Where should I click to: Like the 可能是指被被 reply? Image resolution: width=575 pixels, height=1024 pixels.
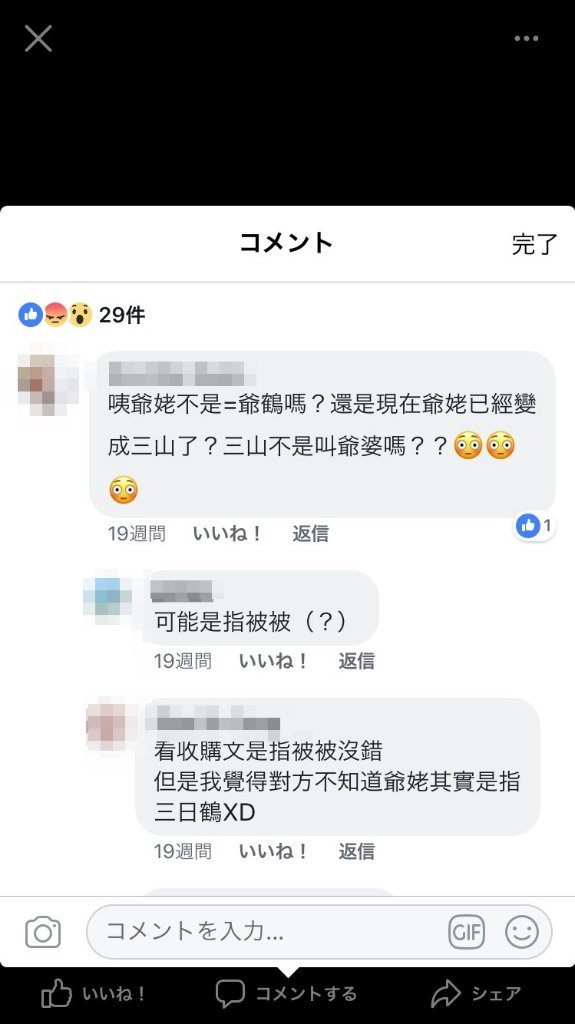273,661
